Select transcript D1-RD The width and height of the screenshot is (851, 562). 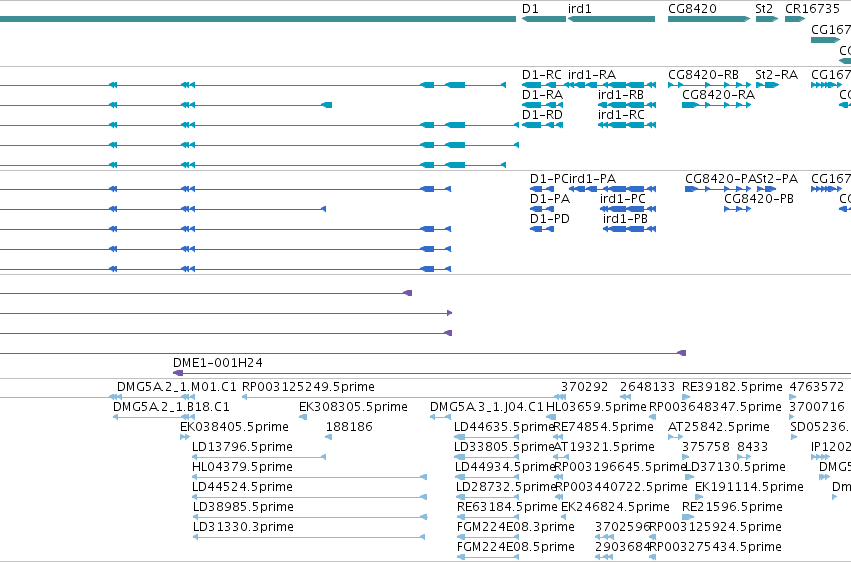coord(542,125)
